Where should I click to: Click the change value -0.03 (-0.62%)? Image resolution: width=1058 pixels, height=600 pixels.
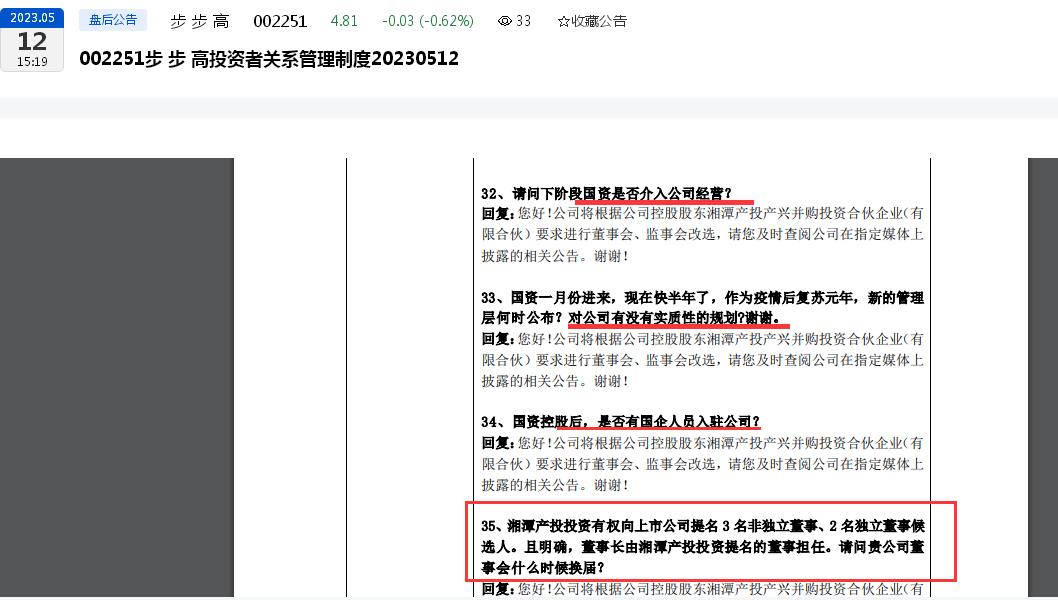coord(428,21)
